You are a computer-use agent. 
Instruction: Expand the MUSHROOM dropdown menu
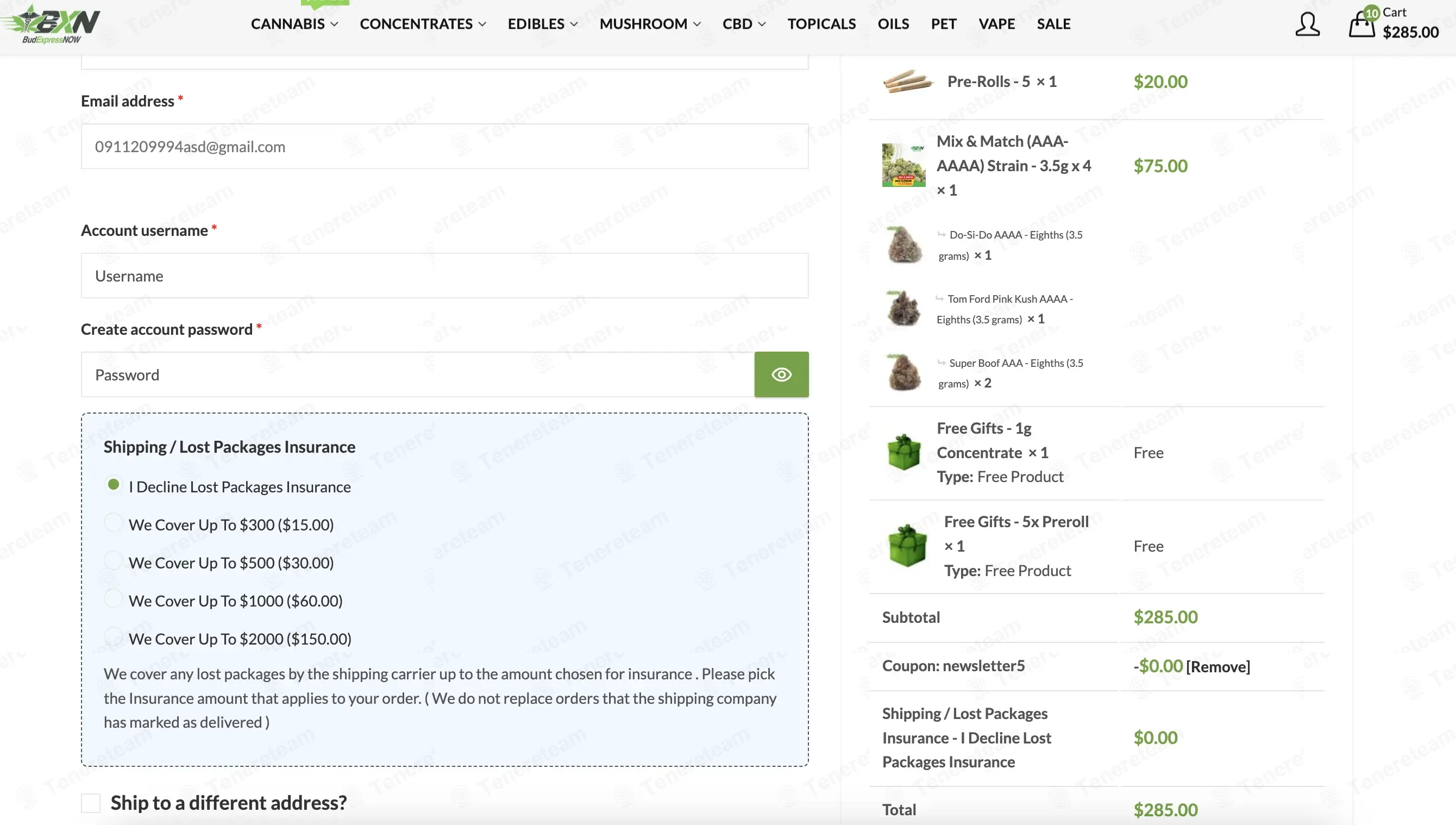click(x=650, y=24)
